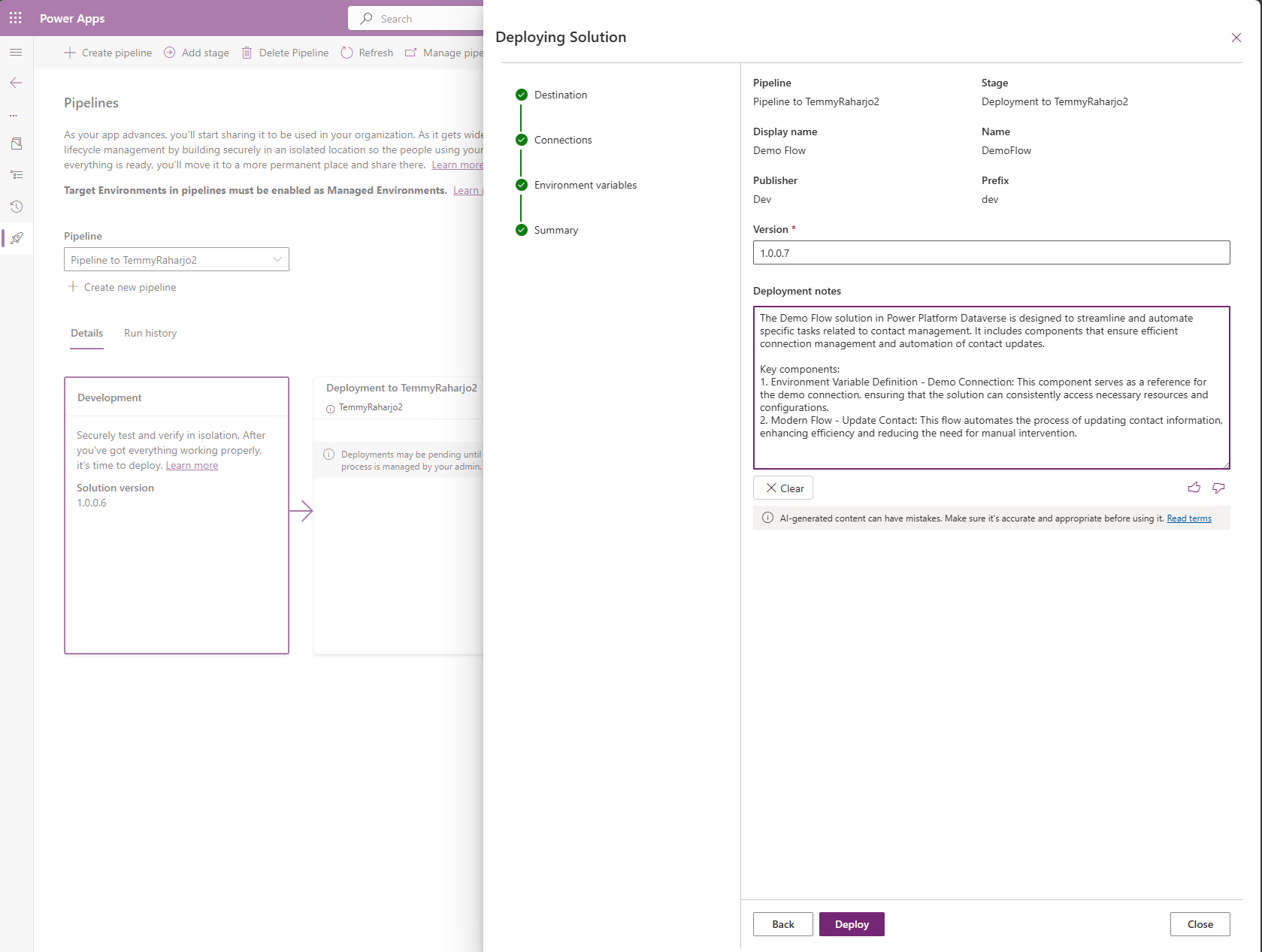1262x952 pixels.
Task: Clear the deployment notes
Action: (x=783, y=488)
